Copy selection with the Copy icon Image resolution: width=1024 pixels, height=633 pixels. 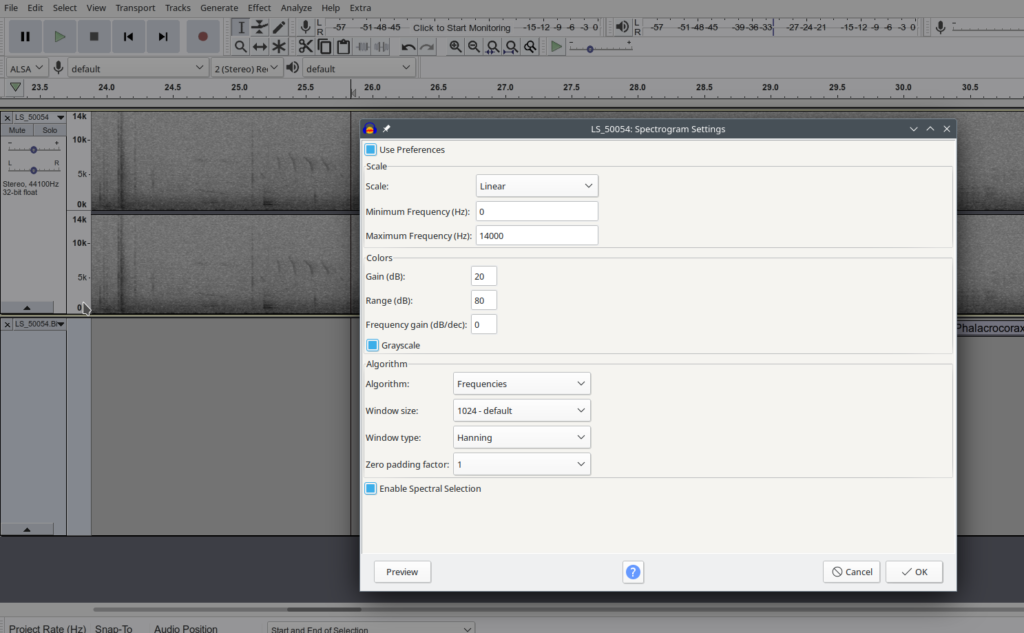(324, 46)
